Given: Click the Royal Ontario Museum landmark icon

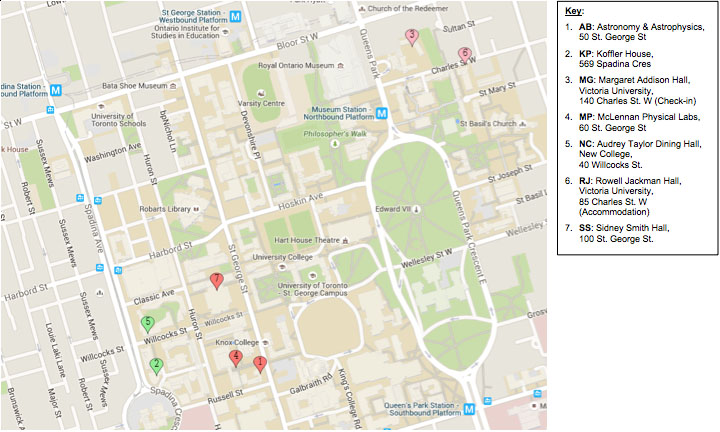Looking at the screenshot, I should (340, 66).
